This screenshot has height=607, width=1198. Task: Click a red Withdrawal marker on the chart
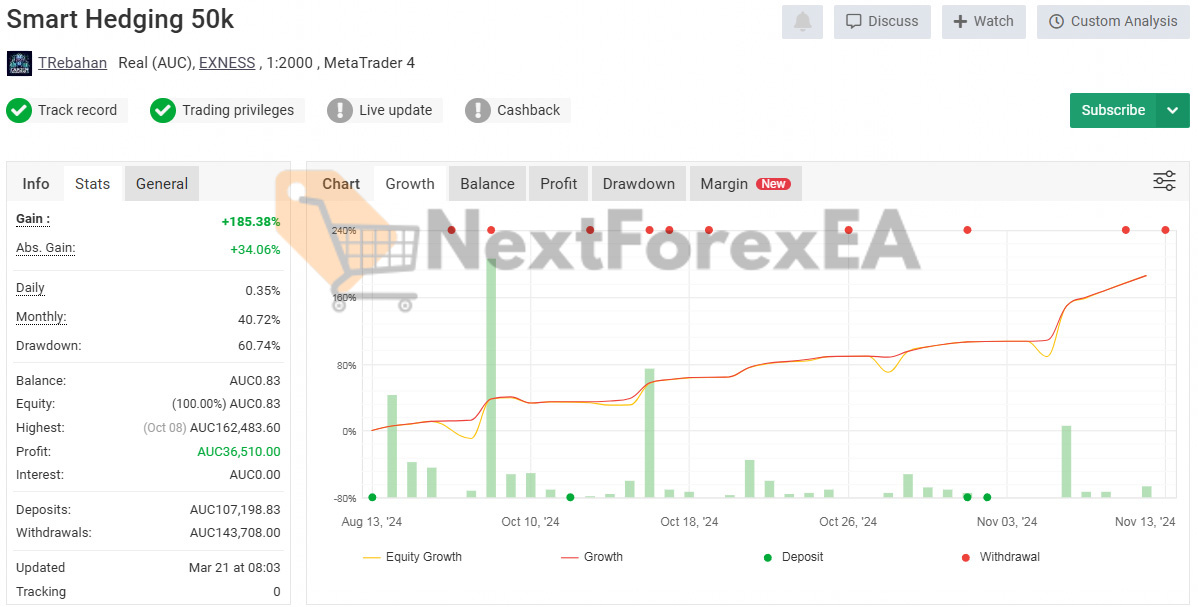coord(590,230)
